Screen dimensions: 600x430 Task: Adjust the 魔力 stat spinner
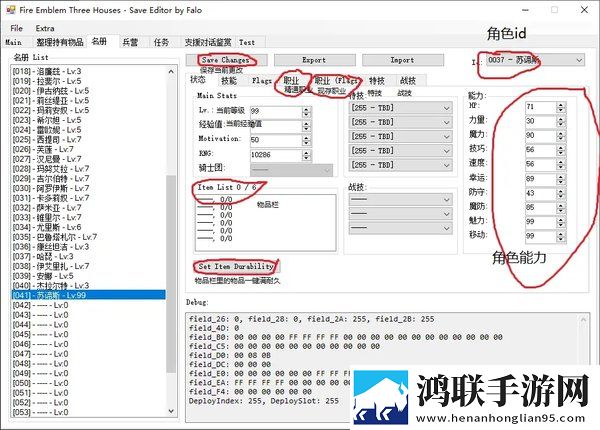tap(561, 135)
